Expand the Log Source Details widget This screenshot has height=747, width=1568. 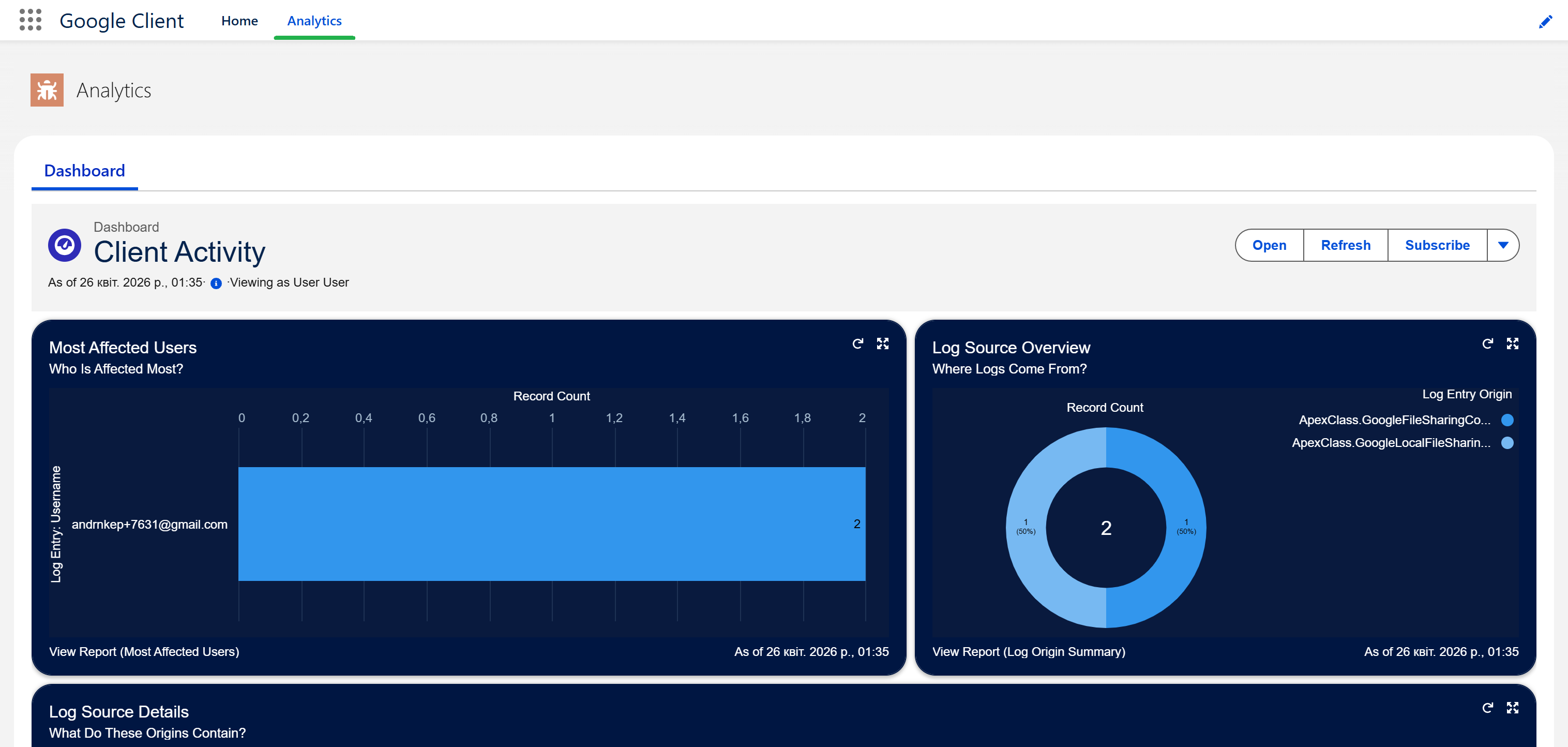click(1513, 708)
